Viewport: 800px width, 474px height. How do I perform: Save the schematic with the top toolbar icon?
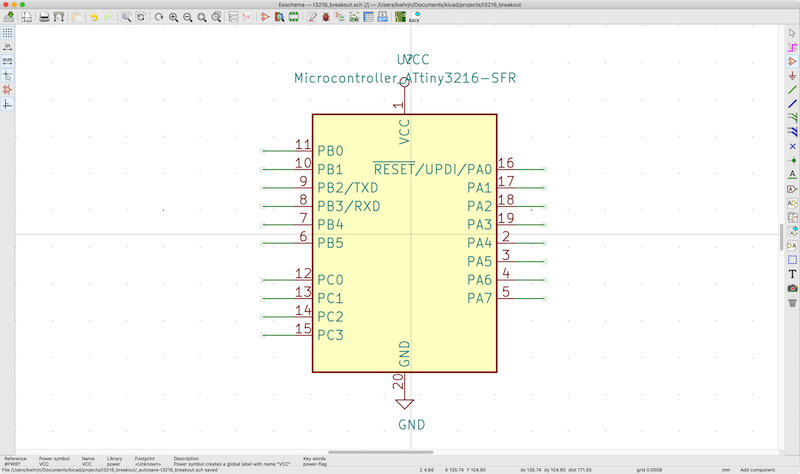pos(9,17)
